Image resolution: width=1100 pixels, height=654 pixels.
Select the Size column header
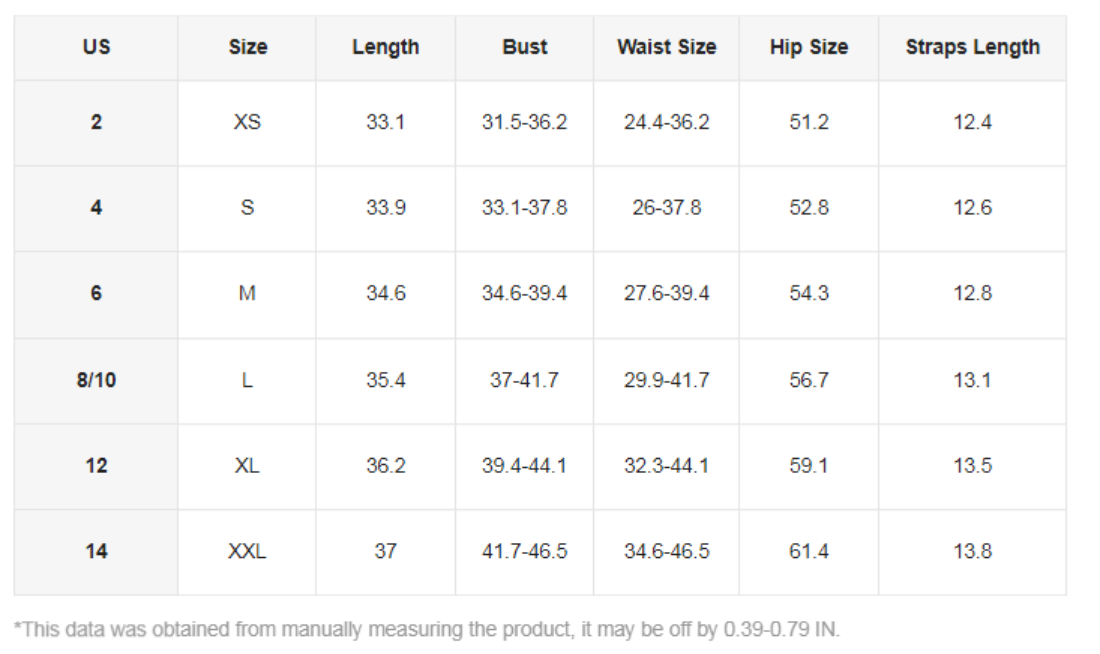[x=247, y=47]
